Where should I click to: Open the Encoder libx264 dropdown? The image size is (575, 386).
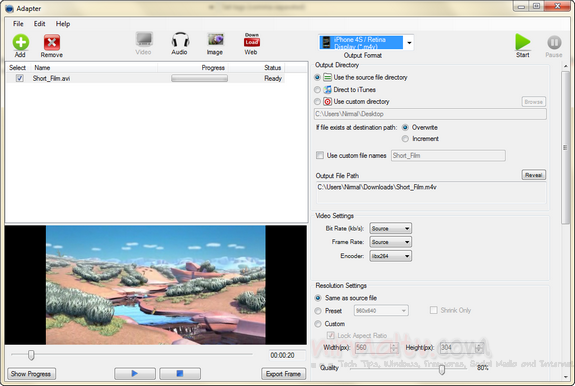tap(391, 256)
